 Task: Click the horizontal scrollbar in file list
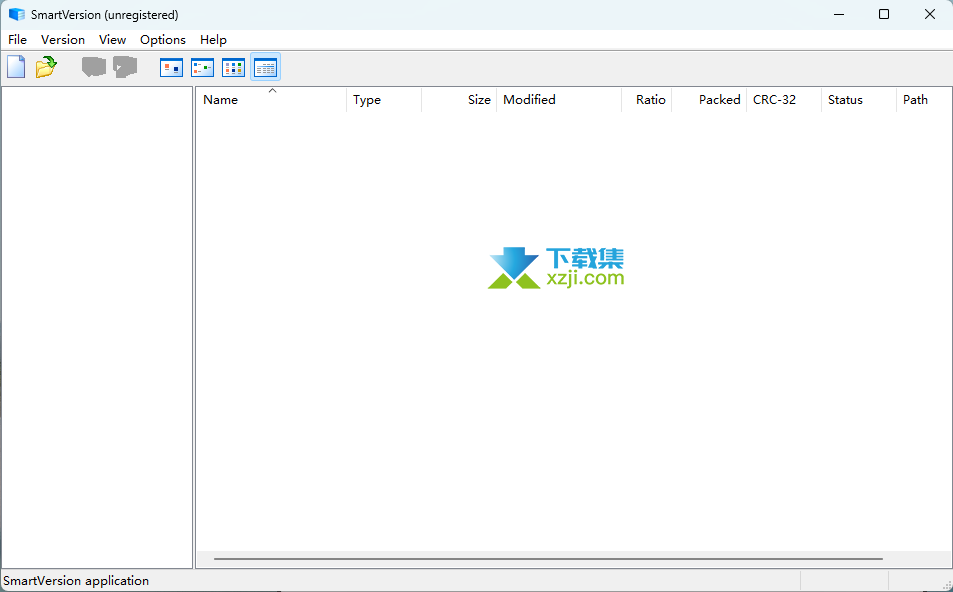[x=548, y=559]
